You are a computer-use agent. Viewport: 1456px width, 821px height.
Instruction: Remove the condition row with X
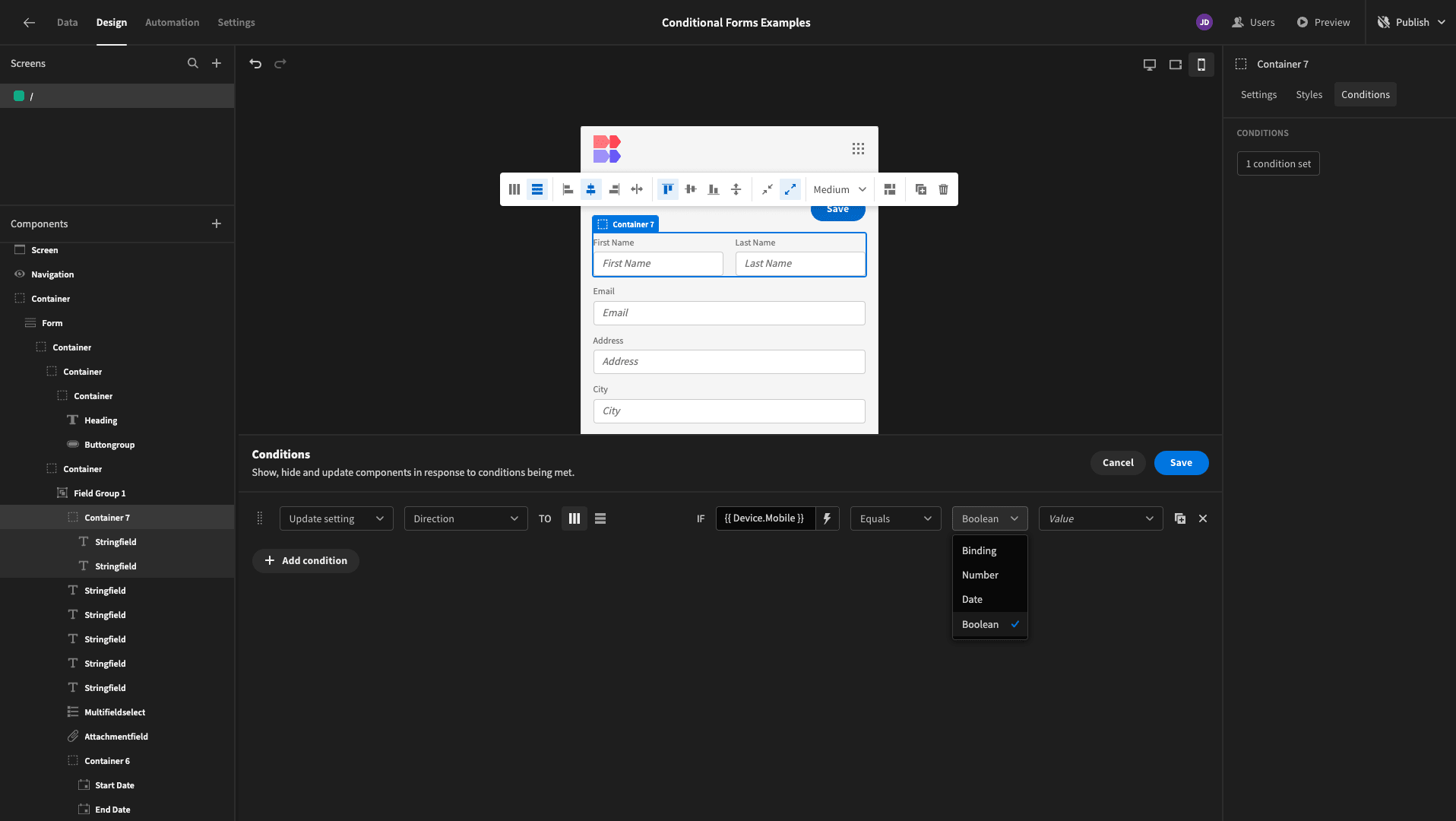point(1203,518)
